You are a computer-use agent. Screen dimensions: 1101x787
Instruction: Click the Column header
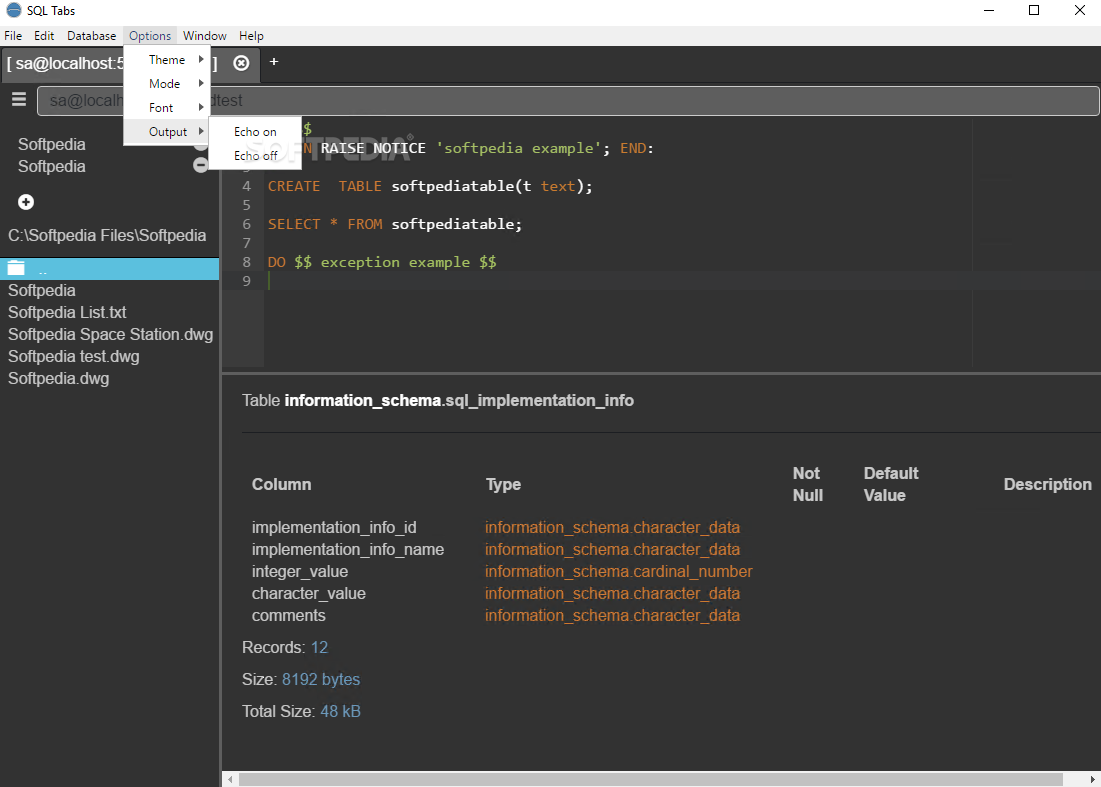(282, 484)
